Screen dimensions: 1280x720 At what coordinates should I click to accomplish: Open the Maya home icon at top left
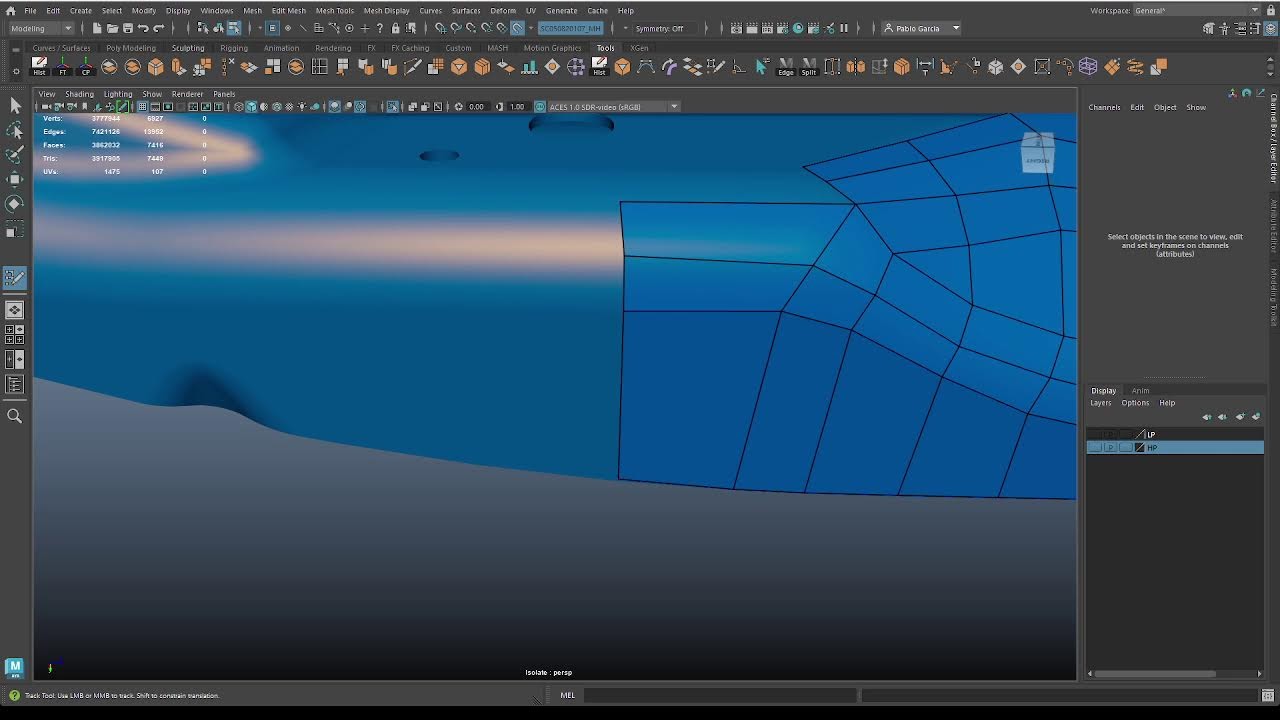(x=11, y=10)
